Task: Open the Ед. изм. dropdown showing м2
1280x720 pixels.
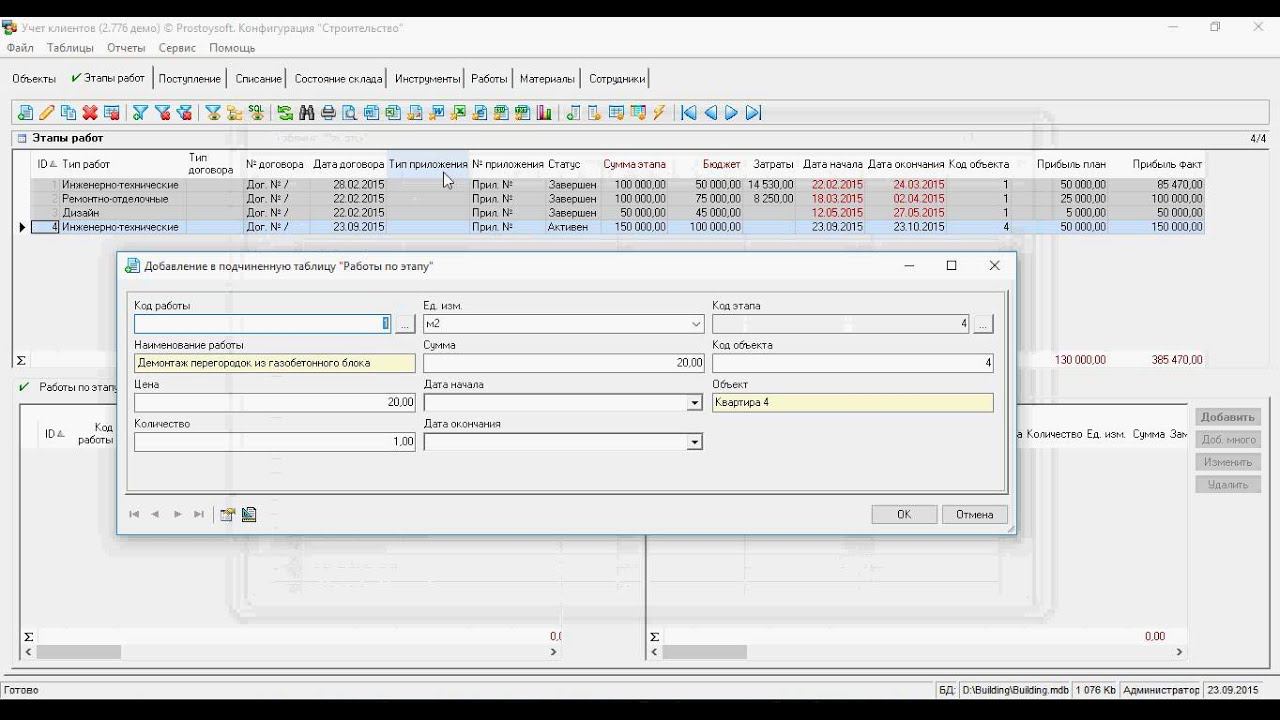Action: (696, 324)
